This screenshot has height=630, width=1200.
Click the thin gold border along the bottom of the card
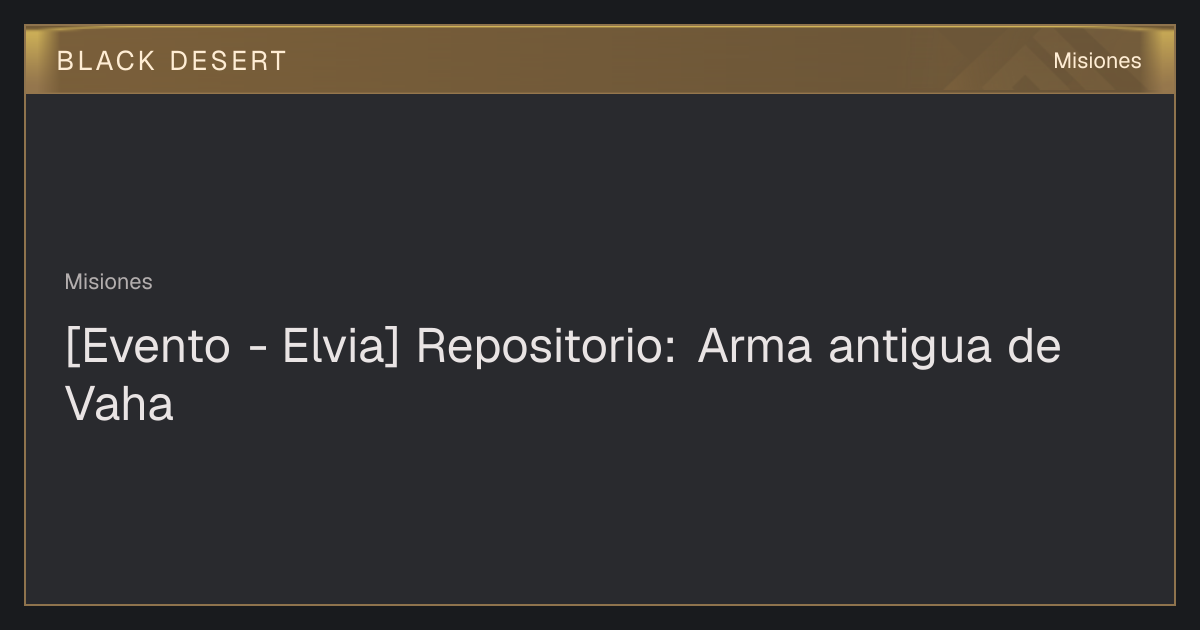point(600,604)
